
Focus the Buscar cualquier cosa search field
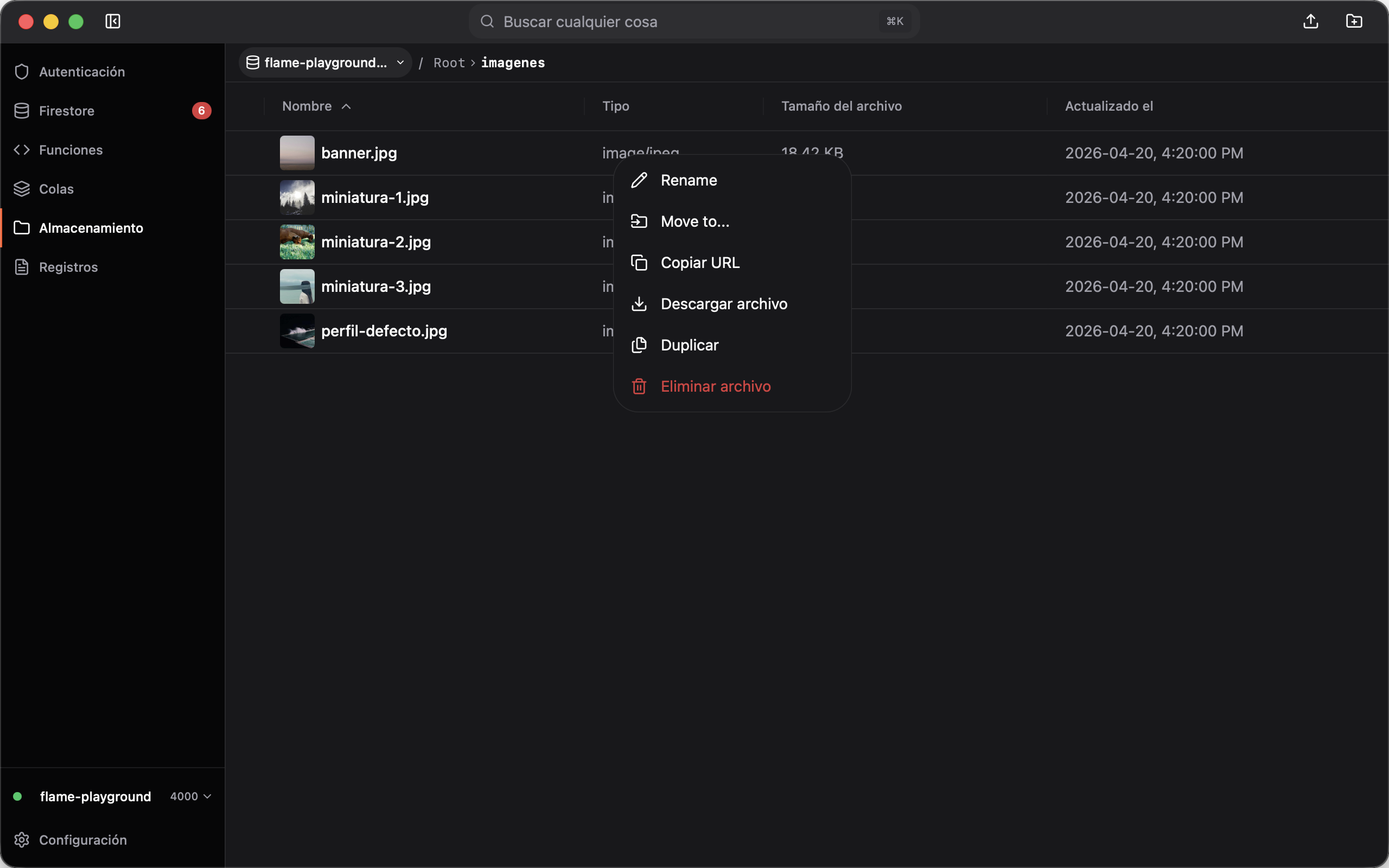694,21
